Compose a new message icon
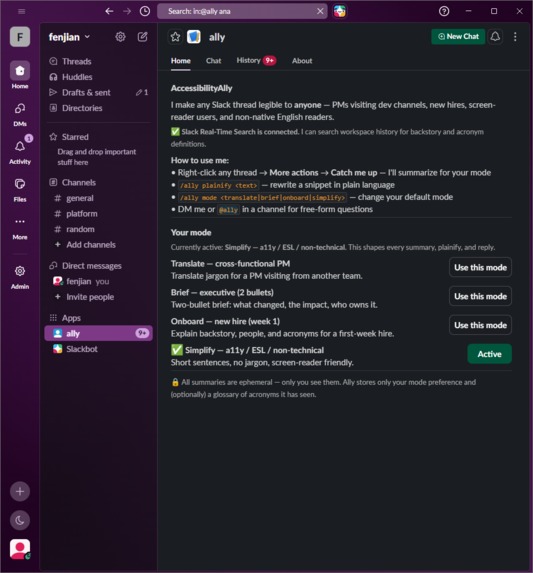The image size is (533, 573). coord(142,37)
